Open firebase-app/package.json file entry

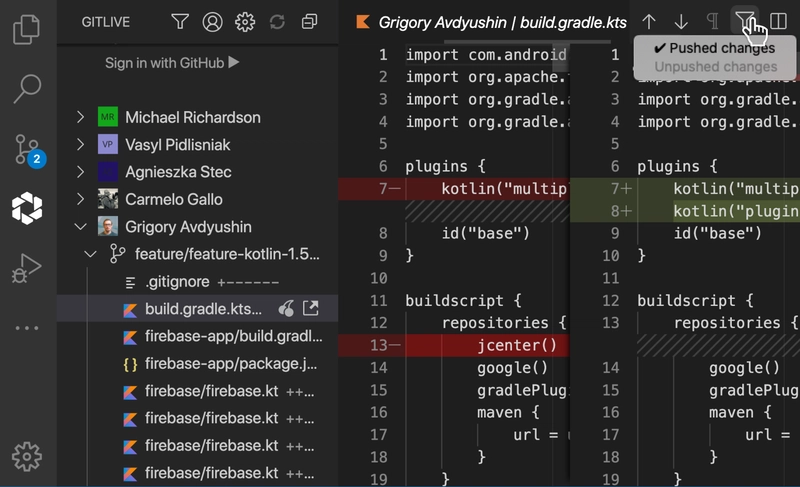tap(230, 364)
